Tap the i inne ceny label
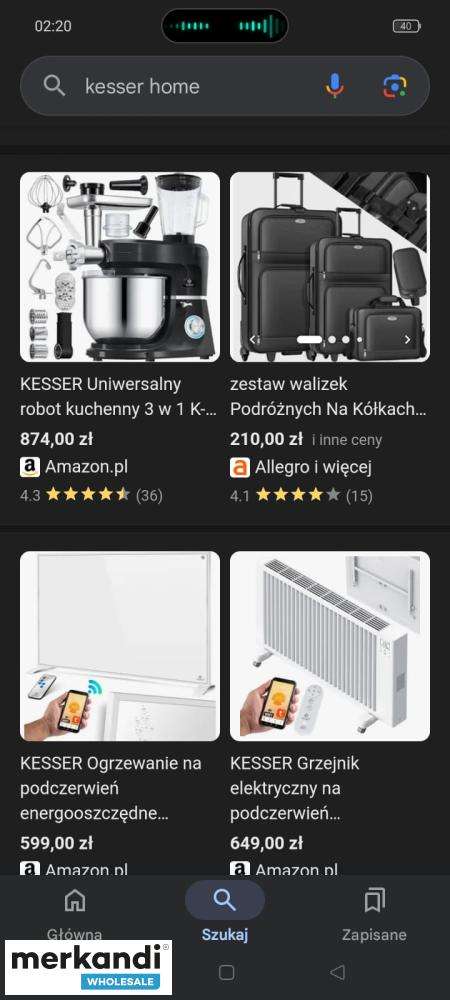This screenshot has height=1000, width=450. pos(347,439)
